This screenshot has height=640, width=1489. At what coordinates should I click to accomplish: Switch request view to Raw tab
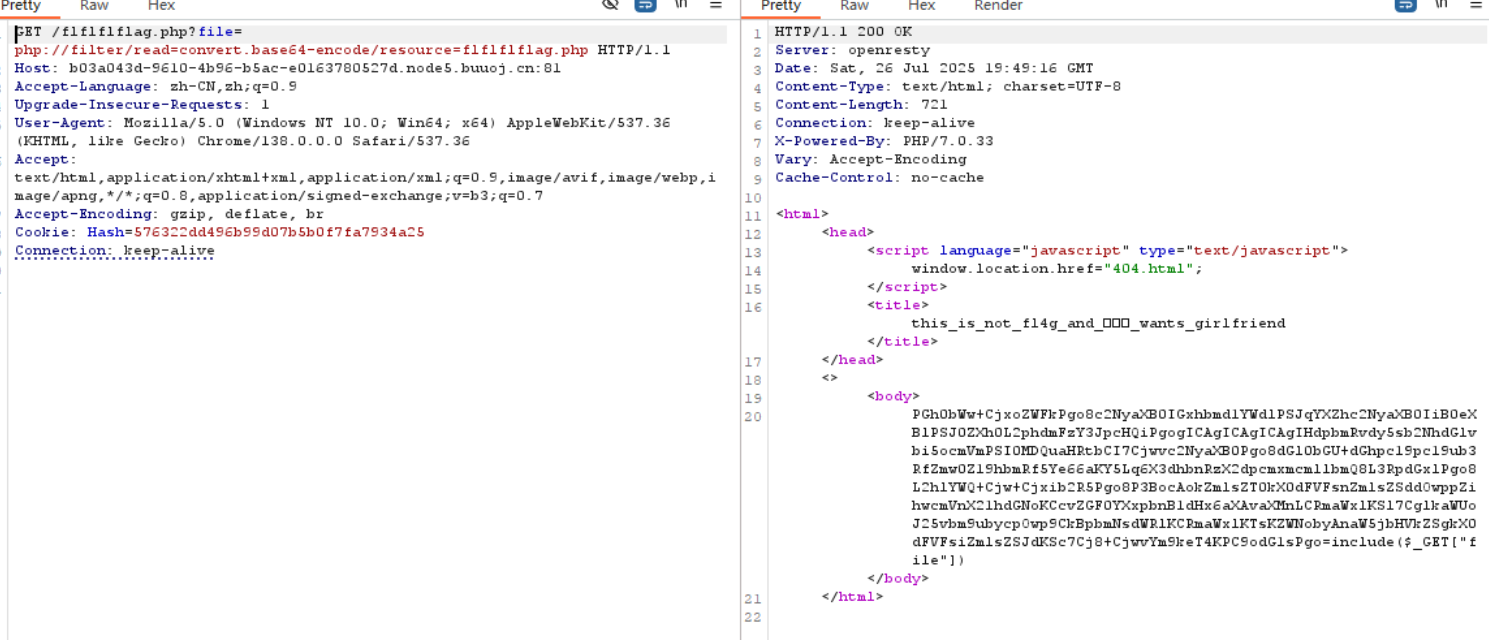(x=95, y=6)
